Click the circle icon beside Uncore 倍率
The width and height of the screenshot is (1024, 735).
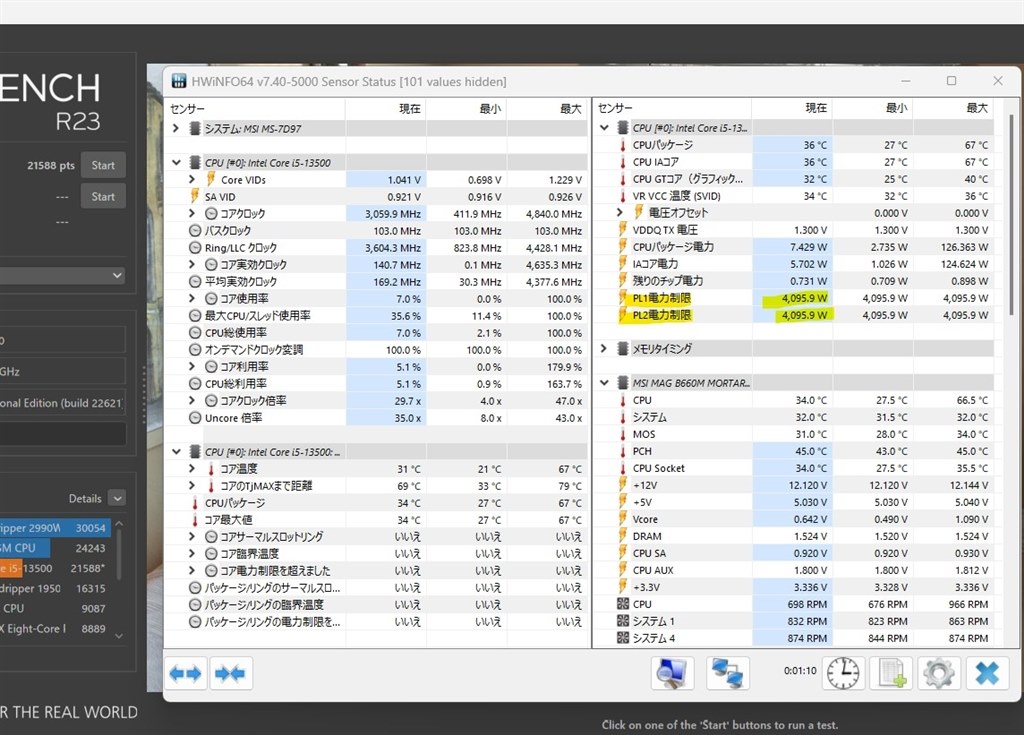click(x=195, y=417)
